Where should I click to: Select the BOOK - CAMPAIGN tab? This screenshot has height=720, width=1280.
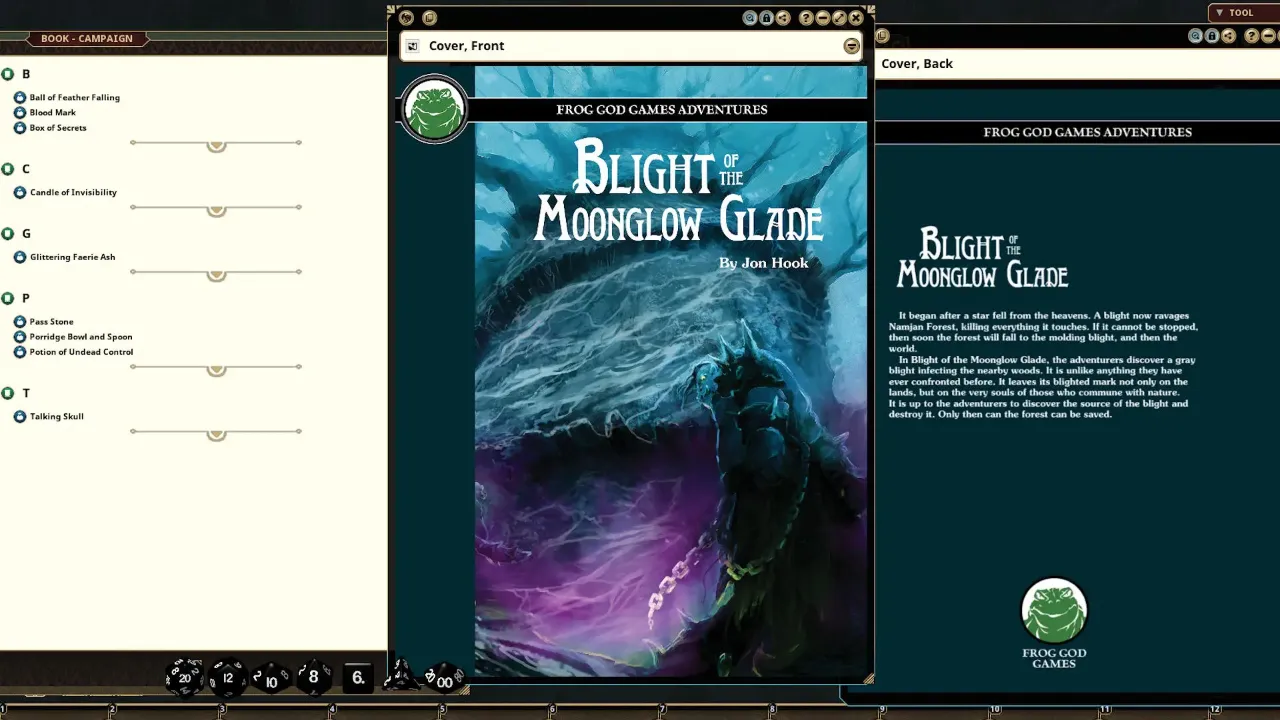tap(87, 39)
